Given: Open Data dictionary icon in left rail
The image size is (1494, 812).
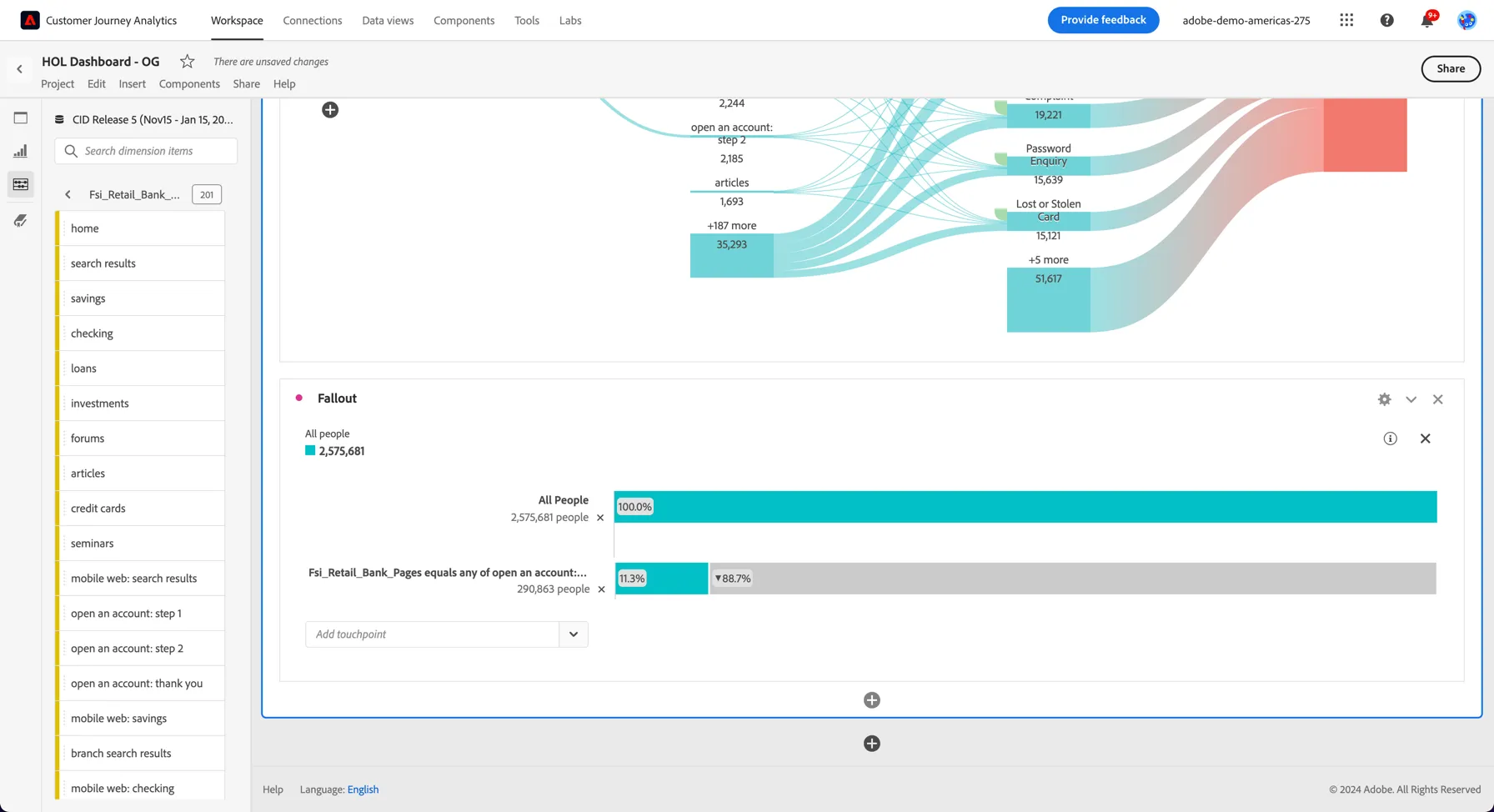Looking at the screenshot, I should point(21,221).
